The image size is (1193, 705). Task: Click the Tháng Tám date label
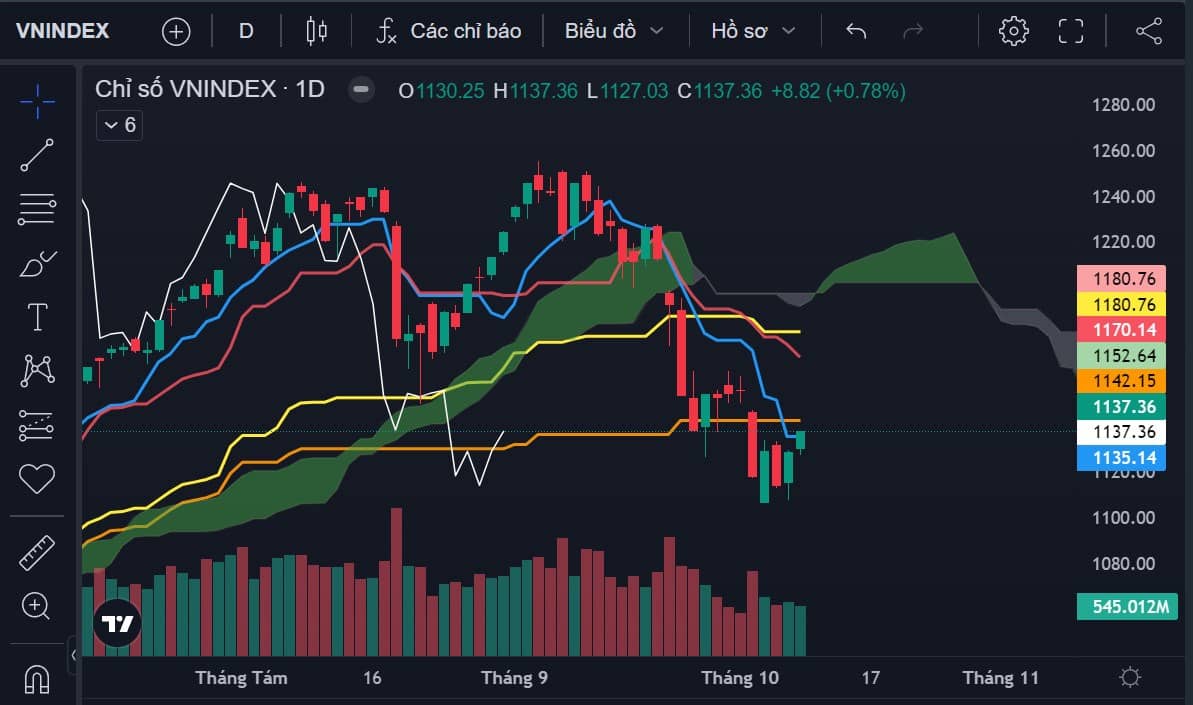241,678
